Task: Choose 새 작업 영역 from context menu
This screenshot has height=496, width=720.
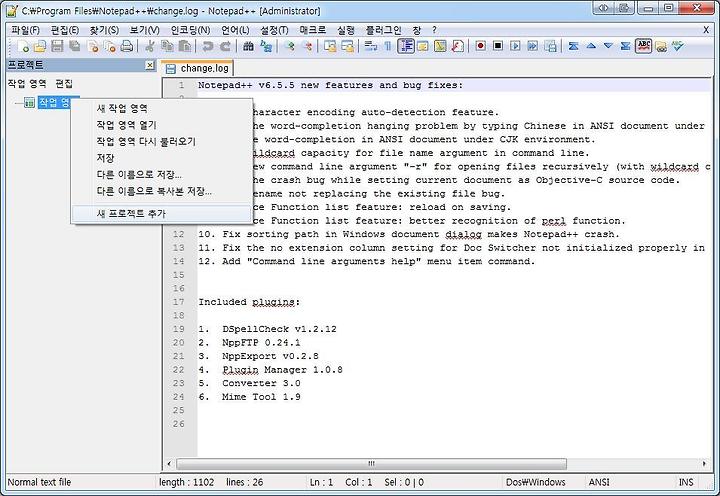Action: coord(162,108)
